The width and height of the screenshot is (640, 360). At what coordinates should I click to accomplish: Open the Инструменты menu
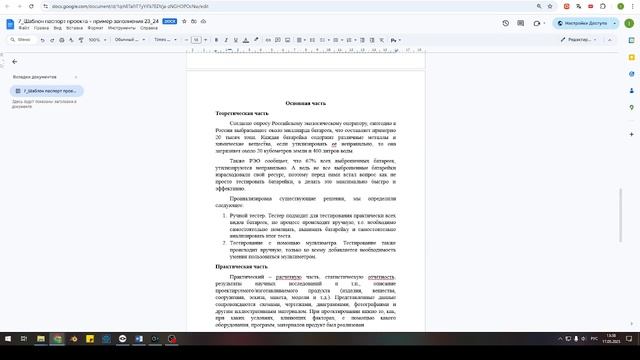[122, 28]
